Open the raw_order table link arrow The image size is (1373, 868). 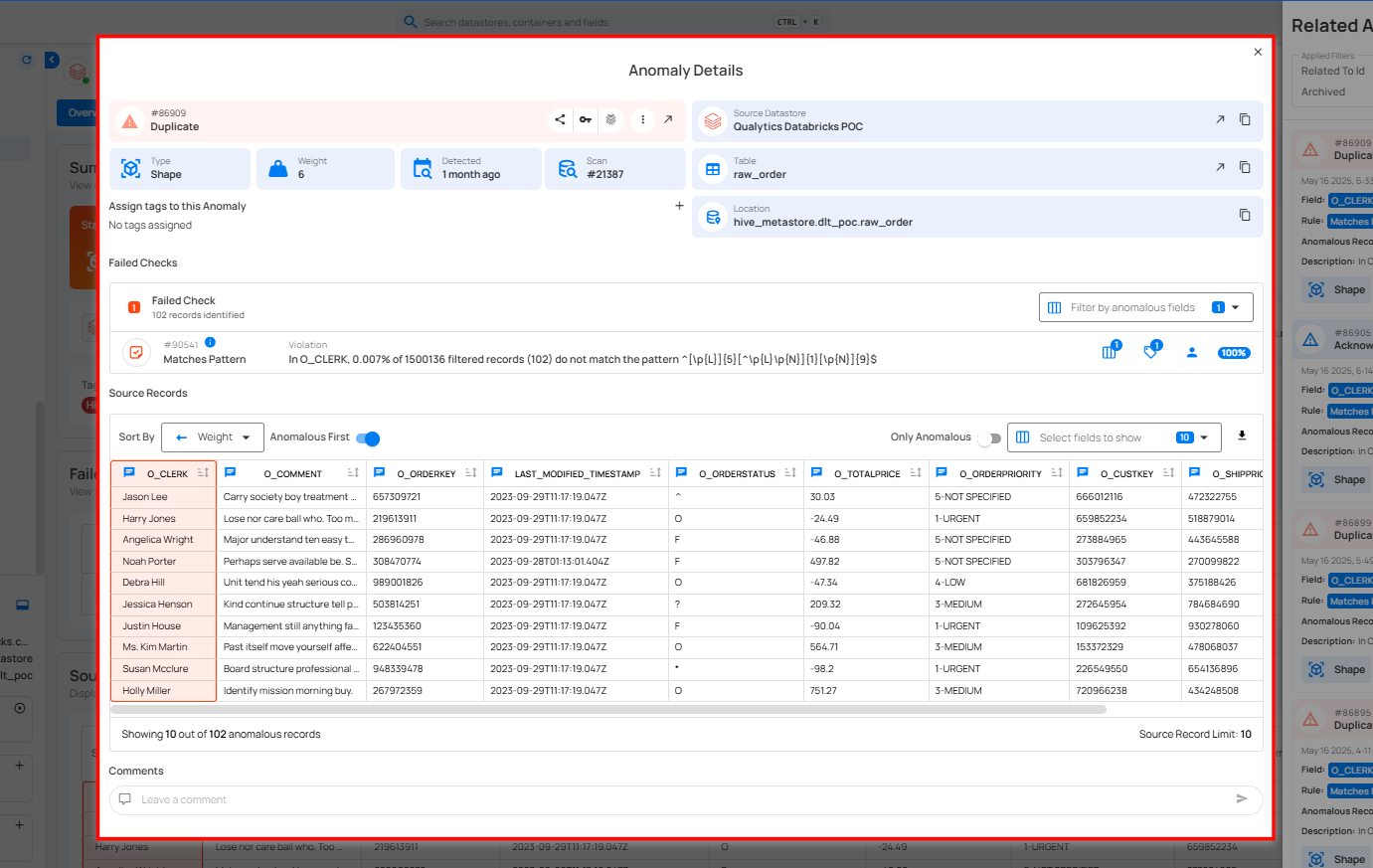tap(1220, 167)
